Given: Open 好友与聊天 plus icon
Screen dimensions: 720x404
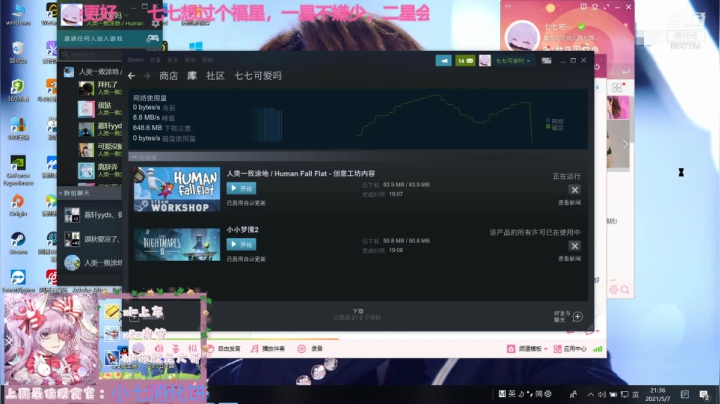Looking at the screenshot, I should pyautogui.click(x=578, y=317).
